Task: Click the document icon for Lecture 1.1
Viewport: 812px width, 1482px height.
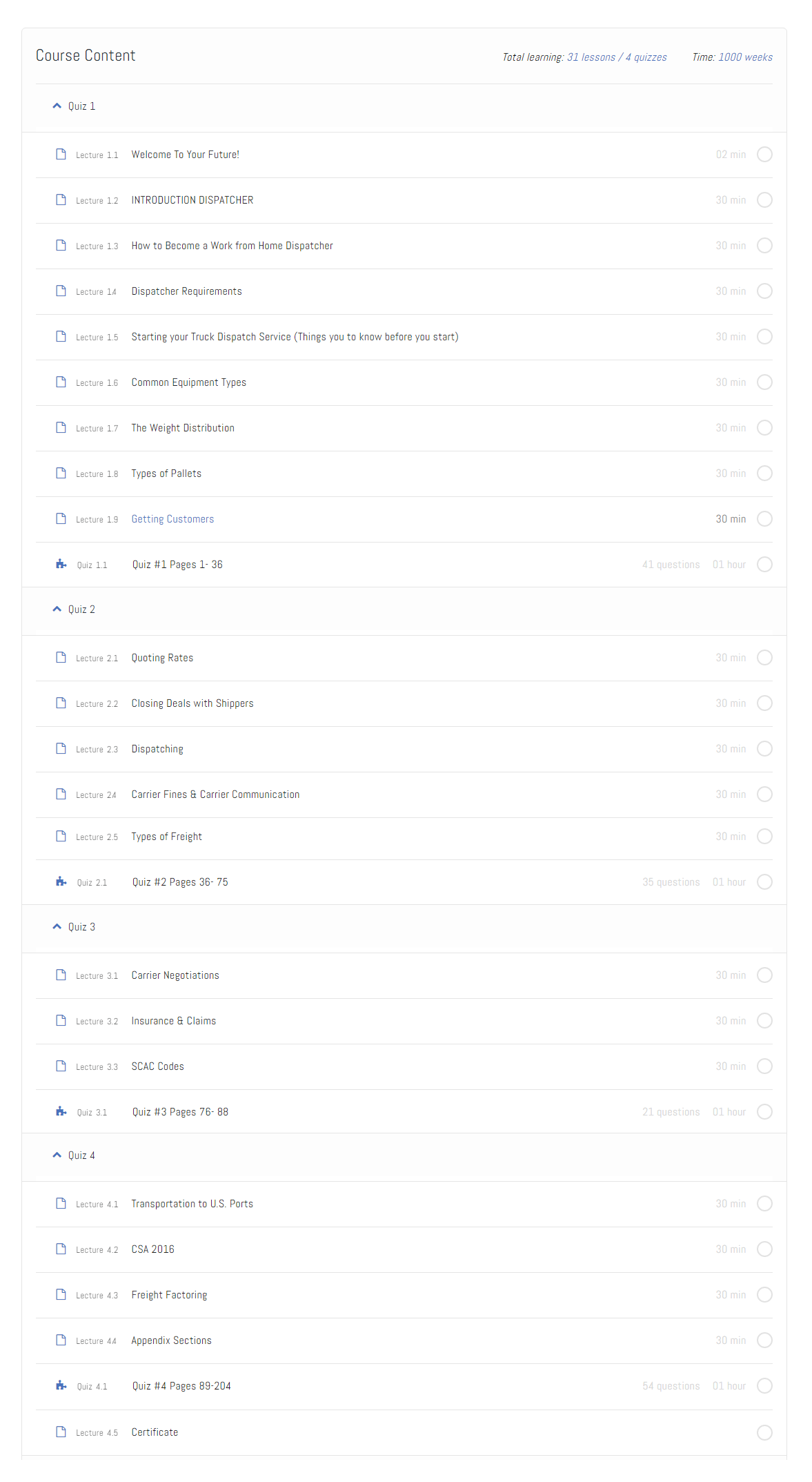Action: [x=61, y=154]
